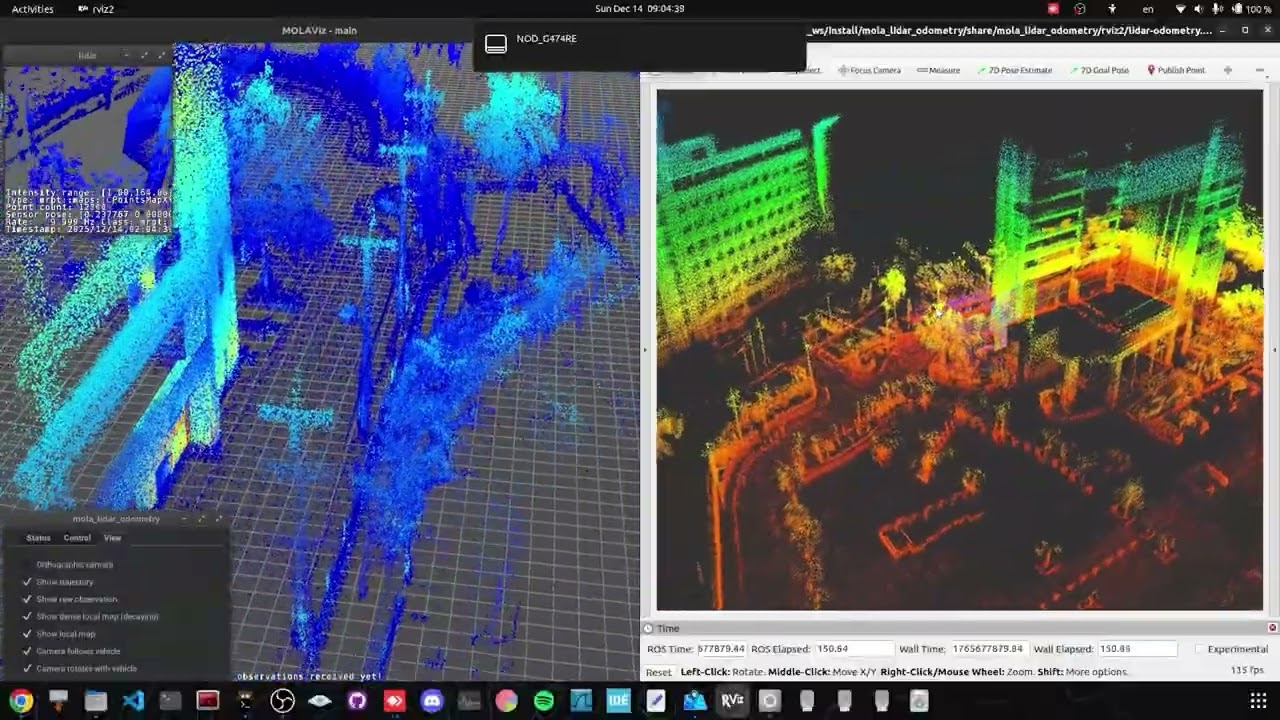Toggle Show local map checkbox

(59, 634)
